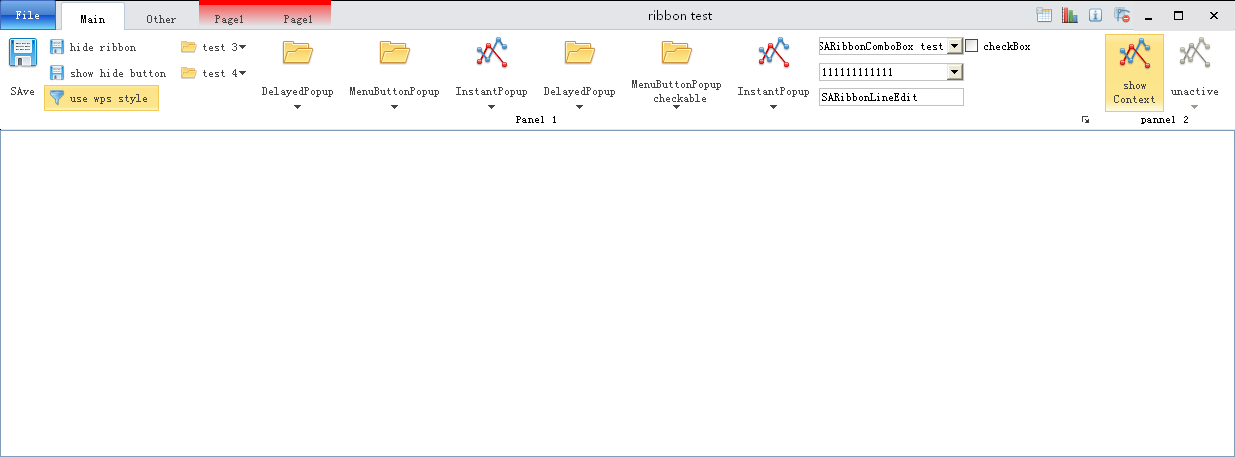Viewport: 1235px width, 457px height.
Task: Click the funnel filter icon
Action: click(57, 98)
